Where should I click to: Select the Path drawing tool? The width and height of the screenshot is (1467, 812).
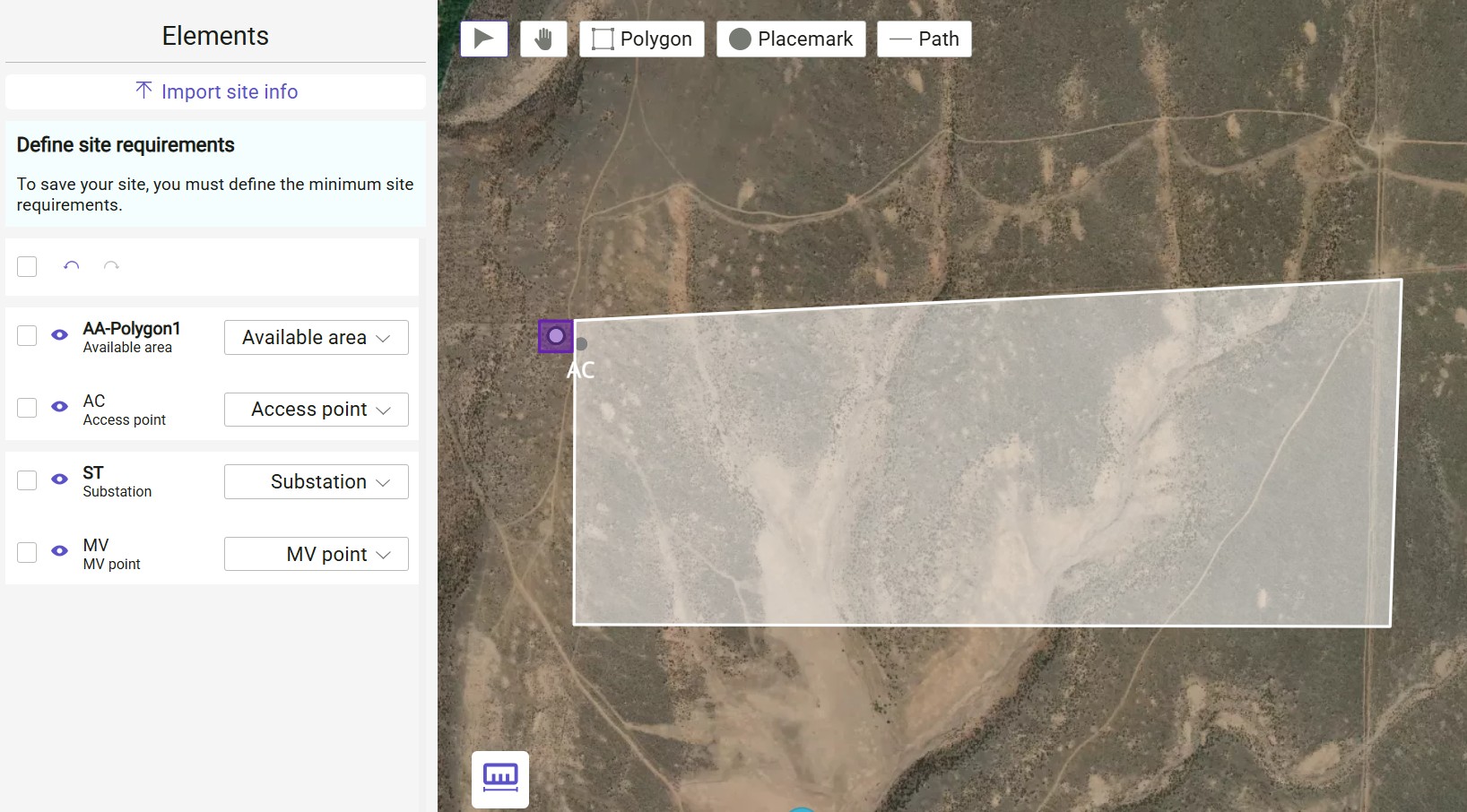[924, 39]
